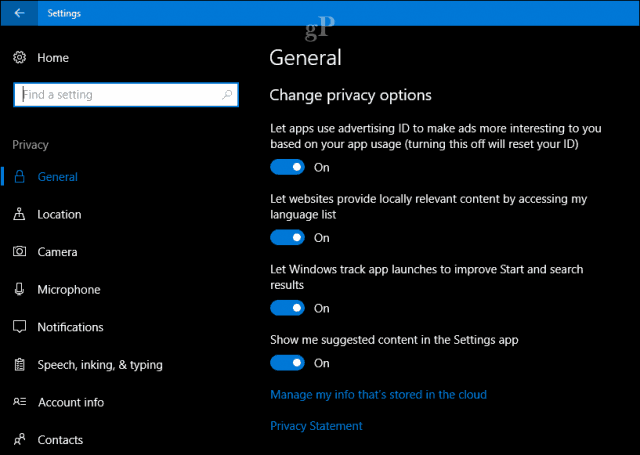The height and width of the screenshot is (455, 640).
Task: Click the magnifier icon in the search box
Action: (227, 95)
